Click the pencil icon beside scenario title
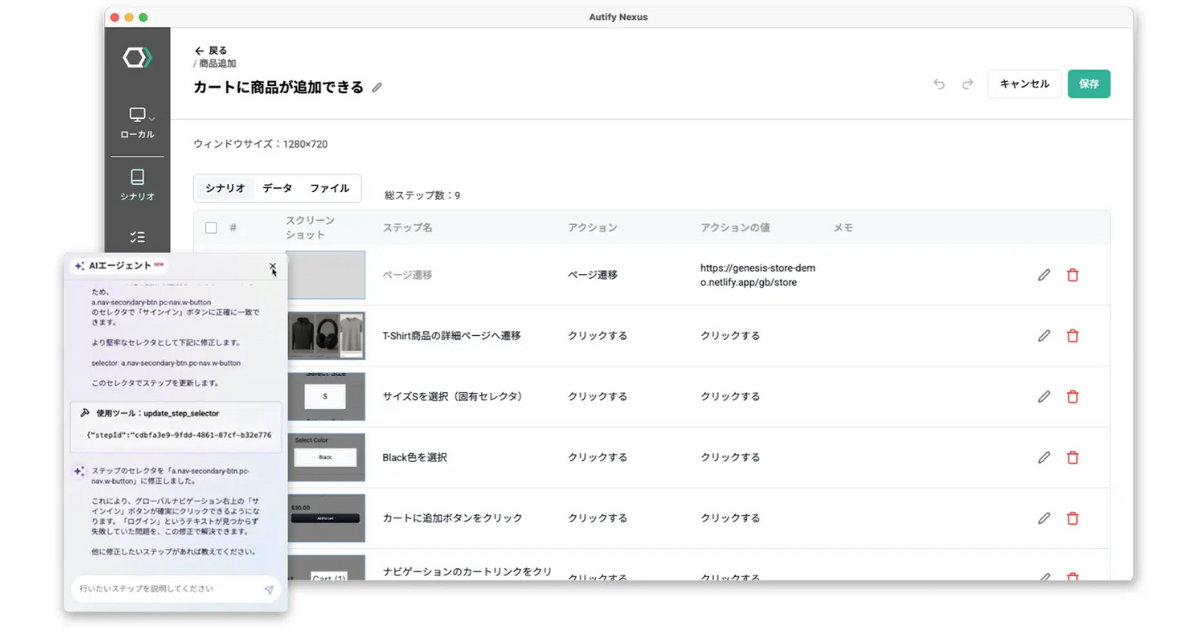Screen dimensions: 1200x630 point(377,88)
